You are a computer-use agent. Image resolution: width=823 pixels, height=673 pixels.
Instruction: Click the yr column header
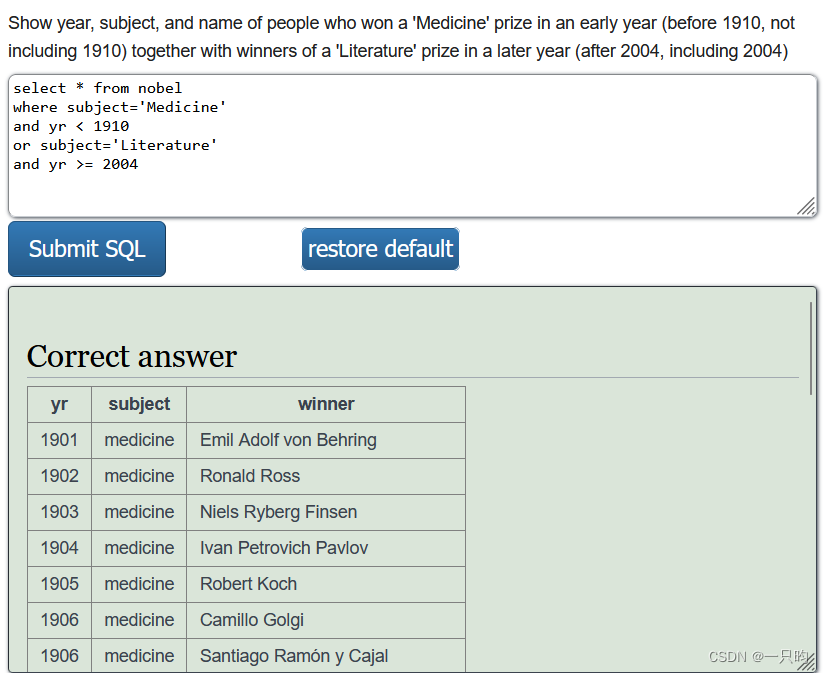(x=58, y=404)
